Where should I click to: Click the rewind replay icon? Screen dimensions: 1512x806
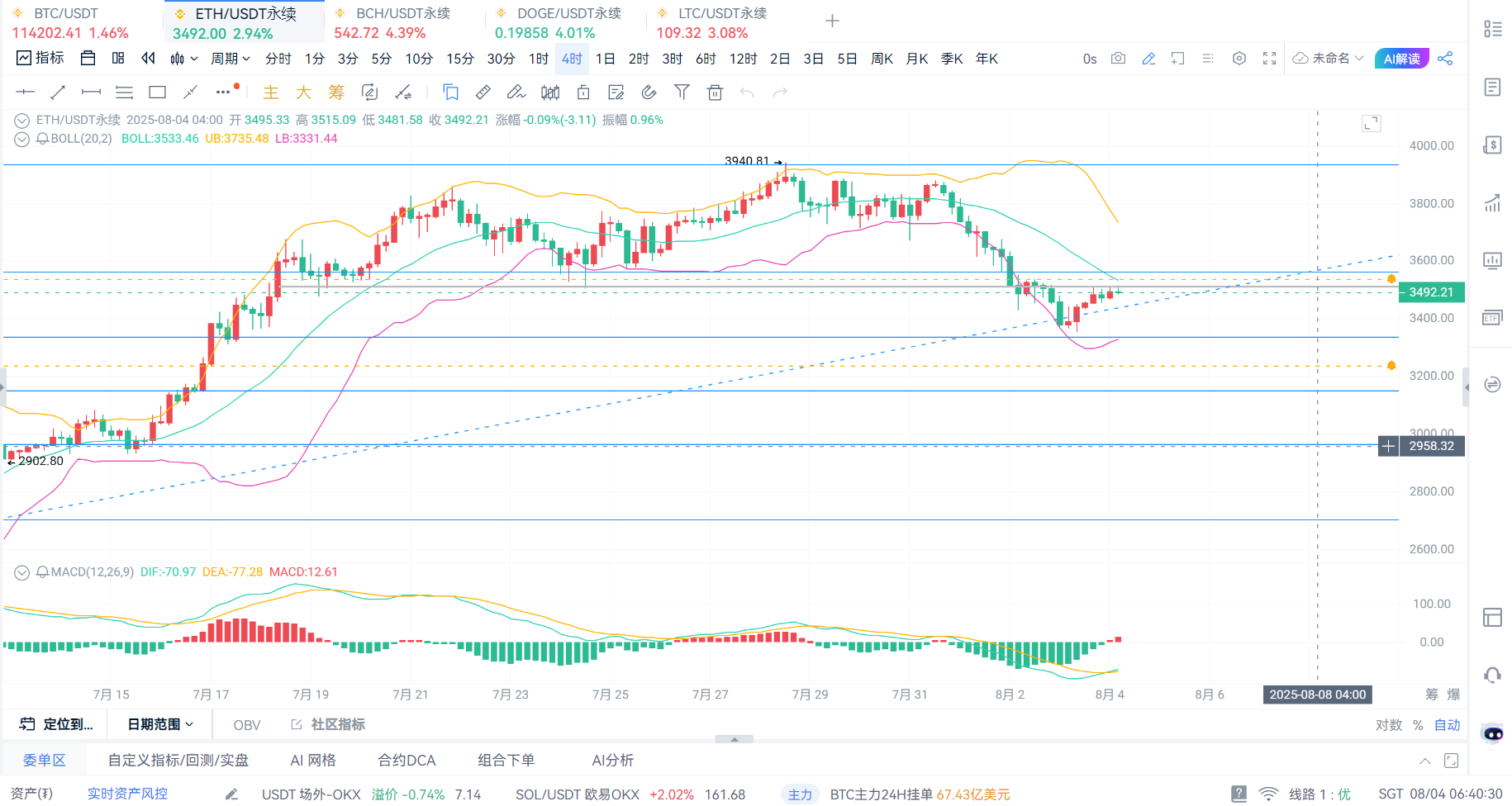148,58
